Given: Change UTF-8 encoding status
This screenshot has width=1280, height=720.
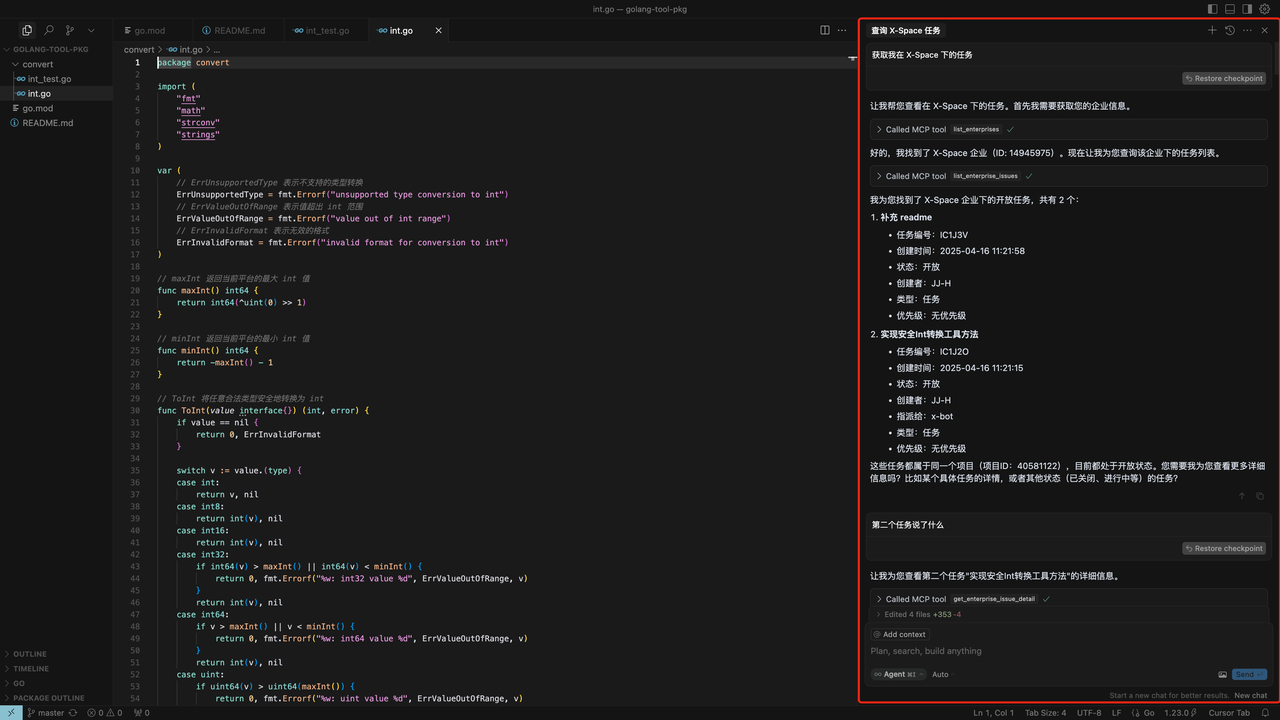Looking at the screenshot, I should click(1089, 713).
